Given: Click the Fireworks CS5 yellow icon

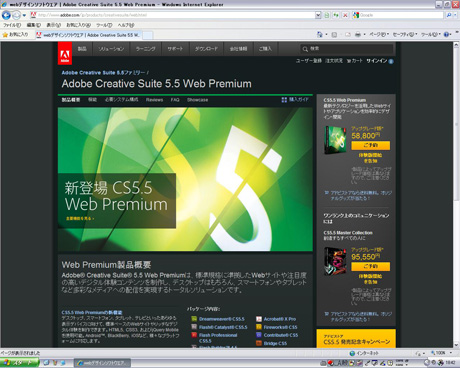Looking at the screenshot, I should pyautogui.click(x=259, y=327).
